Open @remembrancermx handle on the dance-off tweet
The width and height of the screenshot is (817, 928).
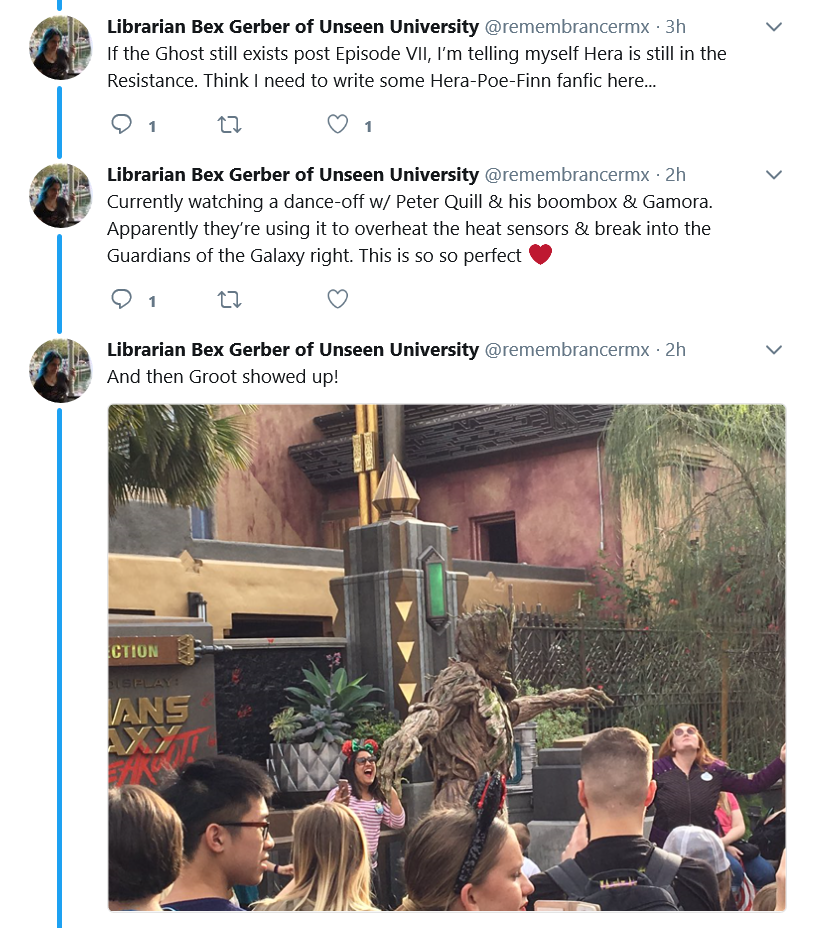point(567,175)
